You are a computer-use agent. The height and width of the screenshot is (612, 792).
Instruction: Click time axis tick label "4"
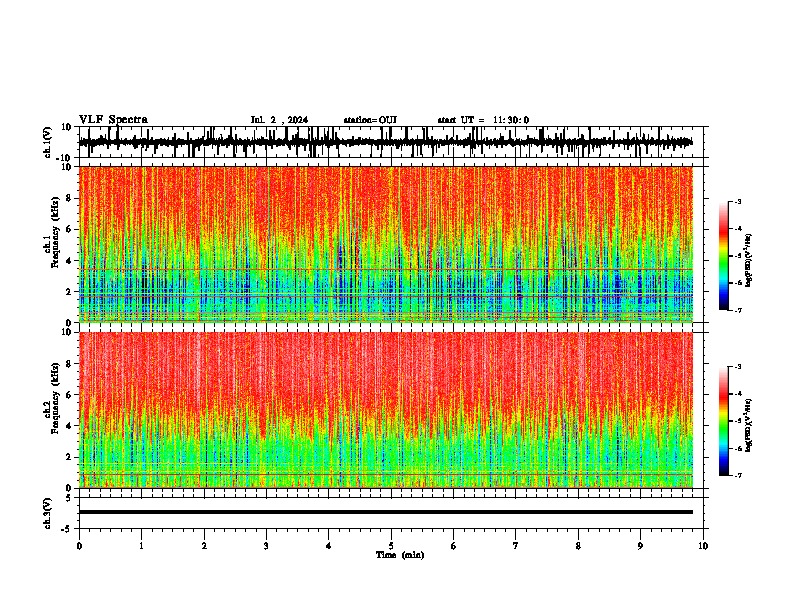pos(329,546)
